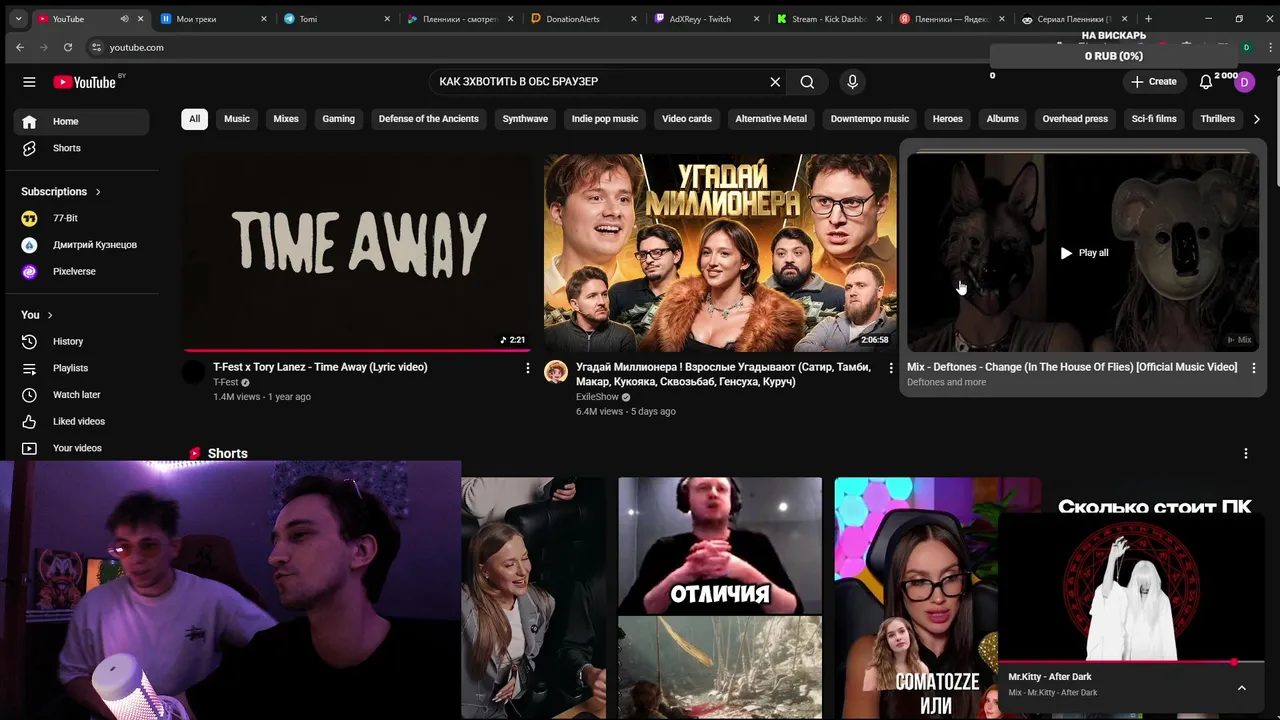Open more options for Deftones mix
The height and width of the screenshot is (720, 1280).
(1254, 368)
